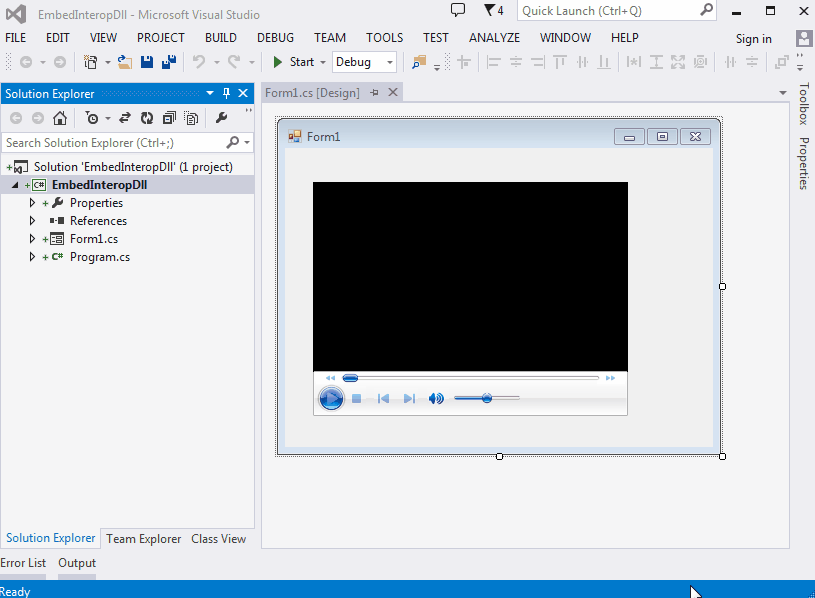Open the active documents list dropdown
Screen dimensions: 815x598
(x=783, y=93)
